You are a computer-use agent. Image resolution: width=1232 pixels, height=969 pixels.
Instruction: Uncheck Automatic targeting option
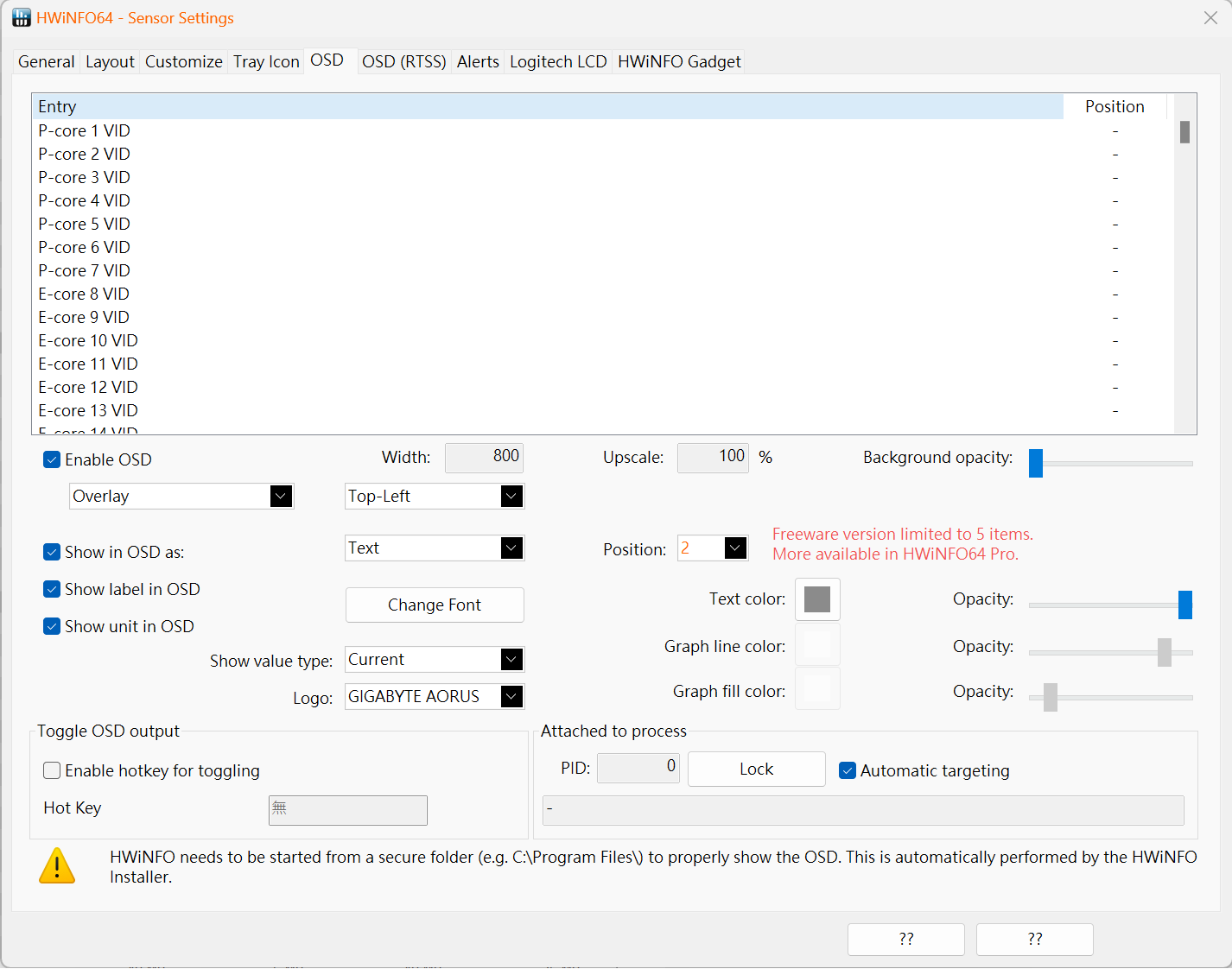point(848,770)
